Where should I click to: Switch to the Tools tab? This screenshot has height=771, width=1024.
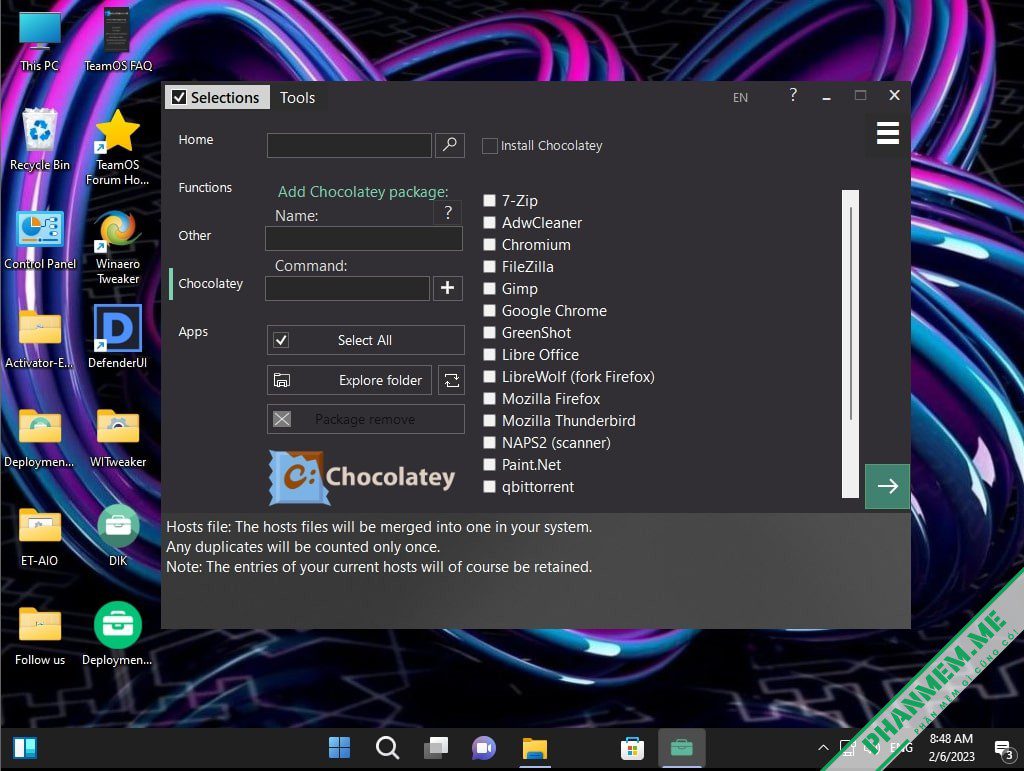[297, 97]
